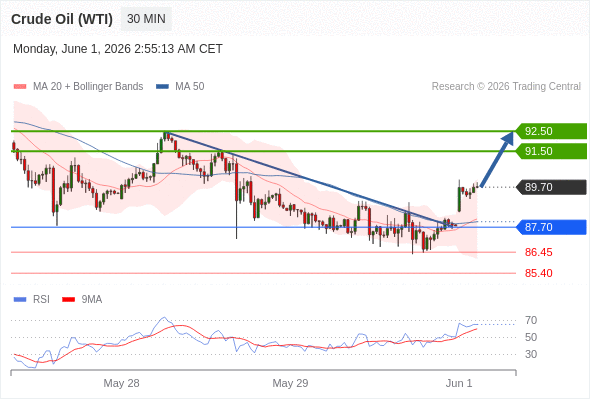Click the RSI blue legend swatch
Screen dimensions: 590x400
[20, 300]
